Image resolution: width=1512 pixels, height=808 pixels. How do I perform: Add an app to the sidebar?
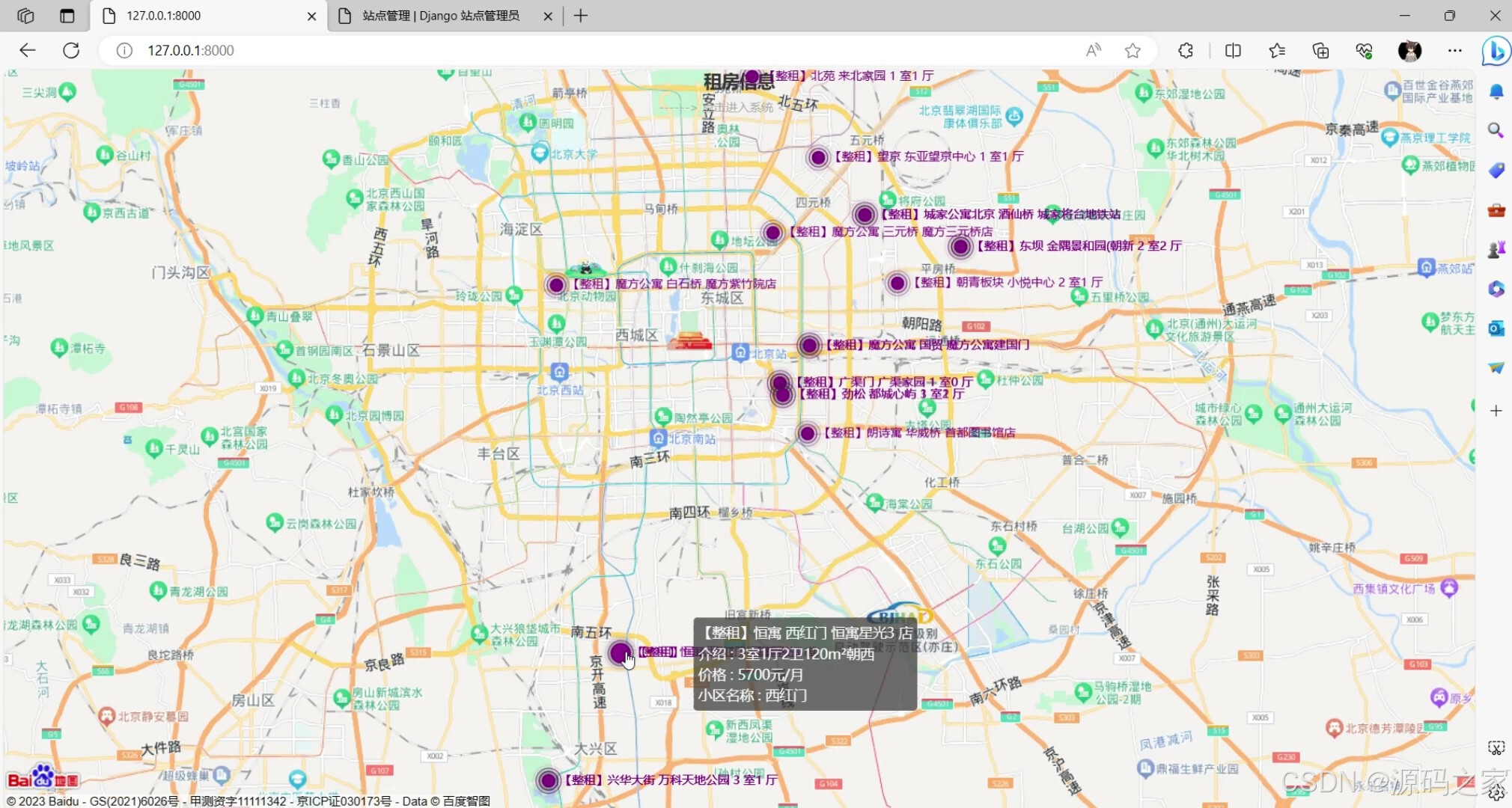(1496, 411)
